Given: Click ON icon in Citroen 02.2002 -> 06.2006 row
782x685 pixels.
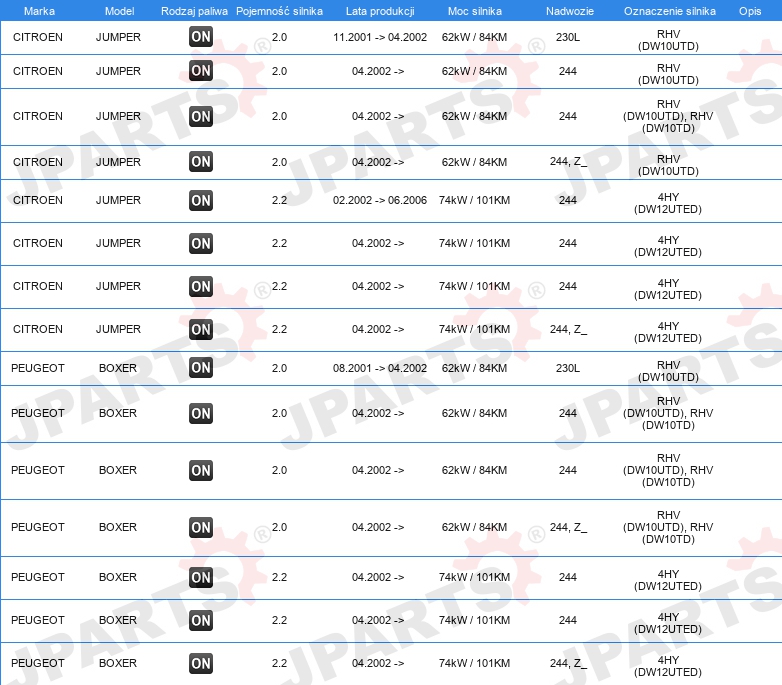Looking at the screenshot, I should click(x=201, y=200).
